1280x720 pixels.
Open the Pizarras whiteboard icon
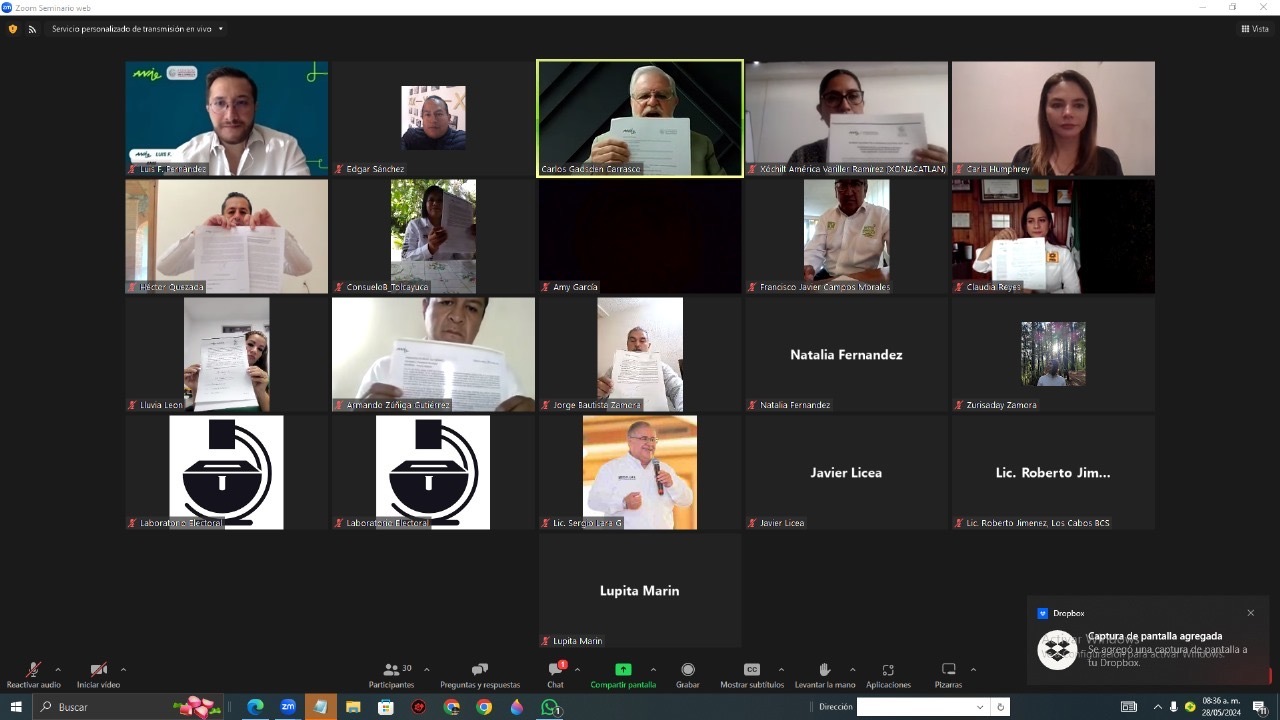coord(948,670)
